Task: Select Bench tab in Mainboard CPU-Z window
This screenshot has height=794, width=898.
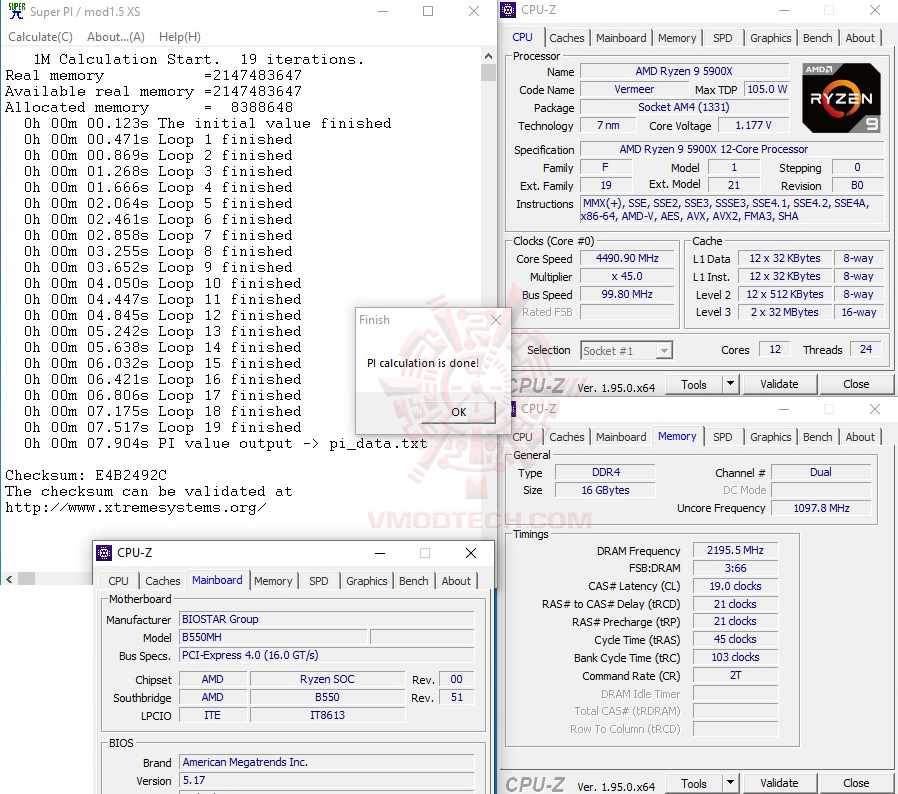Action: click(413, 581)
